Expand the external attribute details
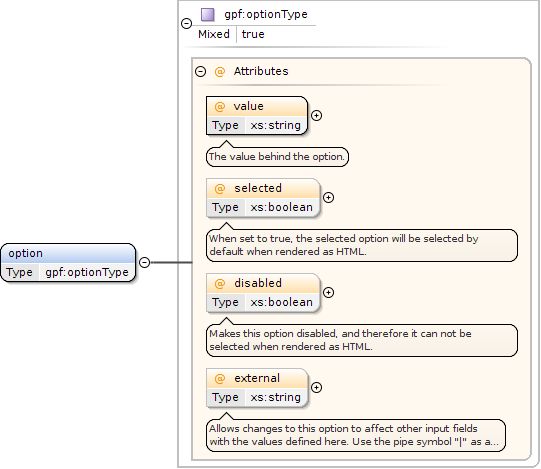 point(316,387)
